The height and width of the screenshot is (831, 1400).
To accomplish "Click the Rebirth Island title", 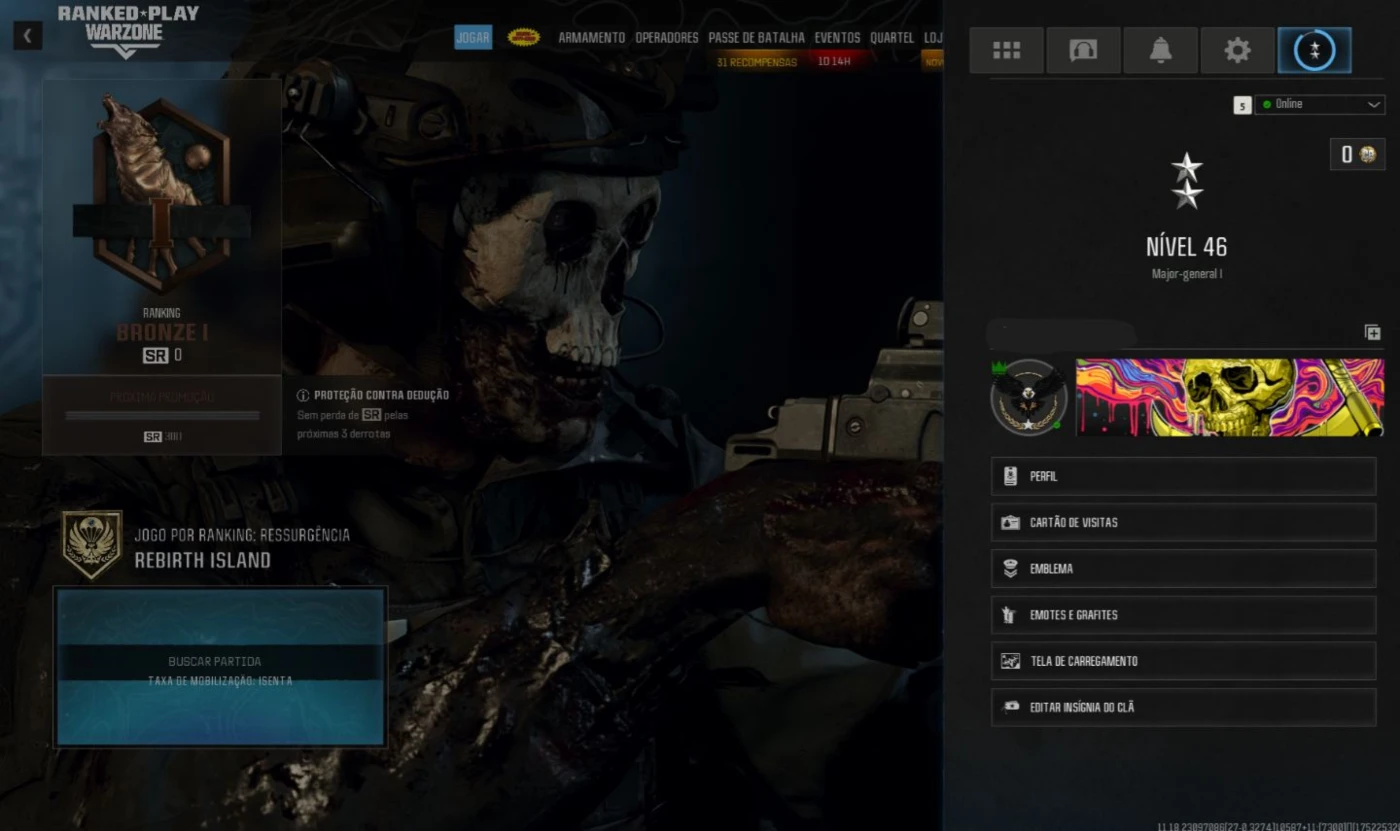I will pyautogui.click(x=203, y=560).
